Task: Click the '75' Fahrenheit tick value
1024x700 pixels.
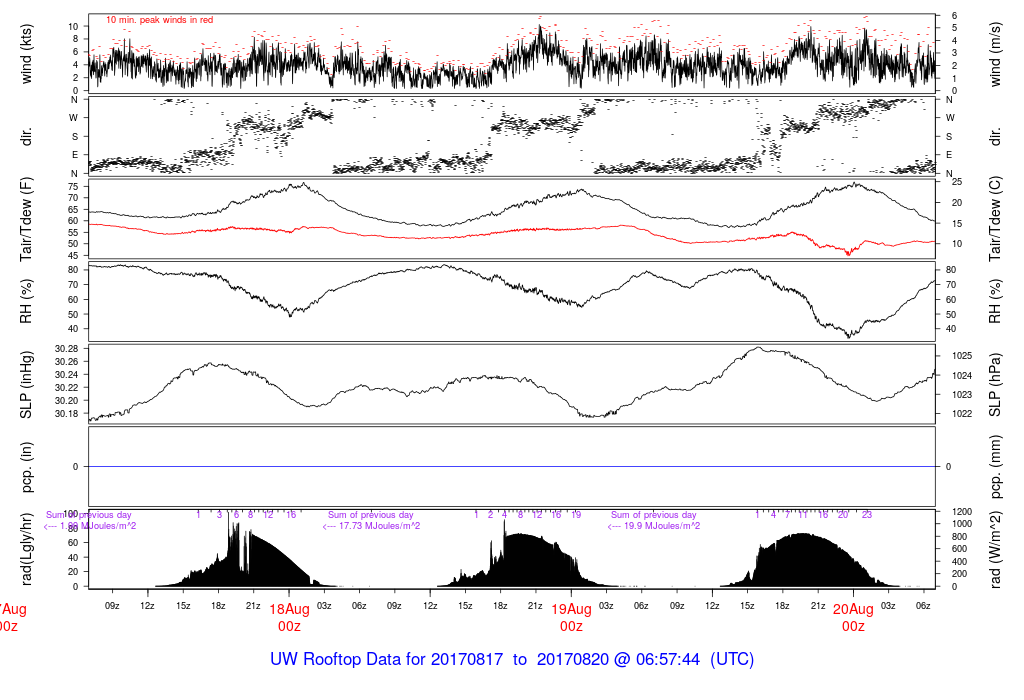Action: 73,186
